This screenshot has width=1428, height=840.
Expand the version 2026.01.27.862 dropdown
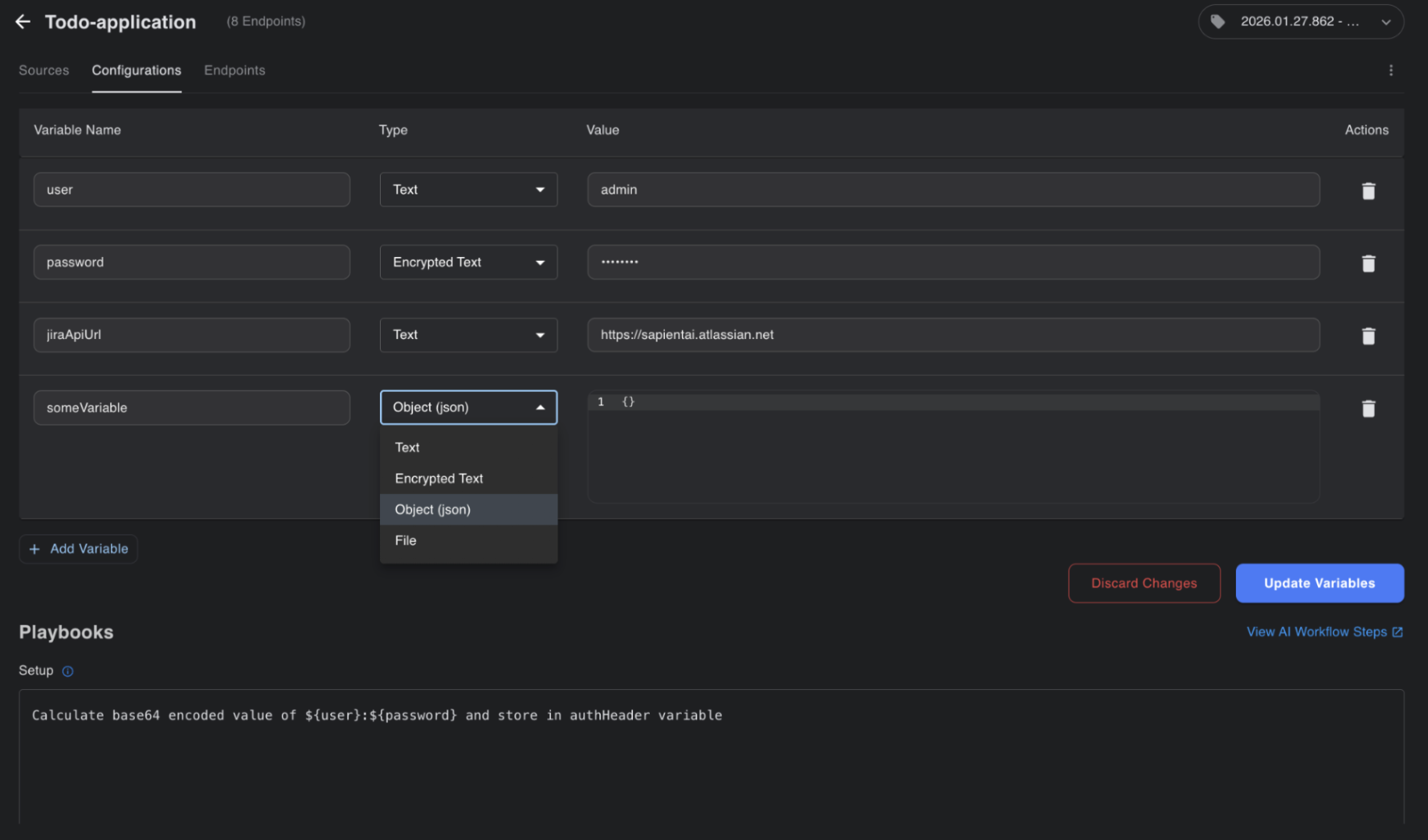point(1385,22)
